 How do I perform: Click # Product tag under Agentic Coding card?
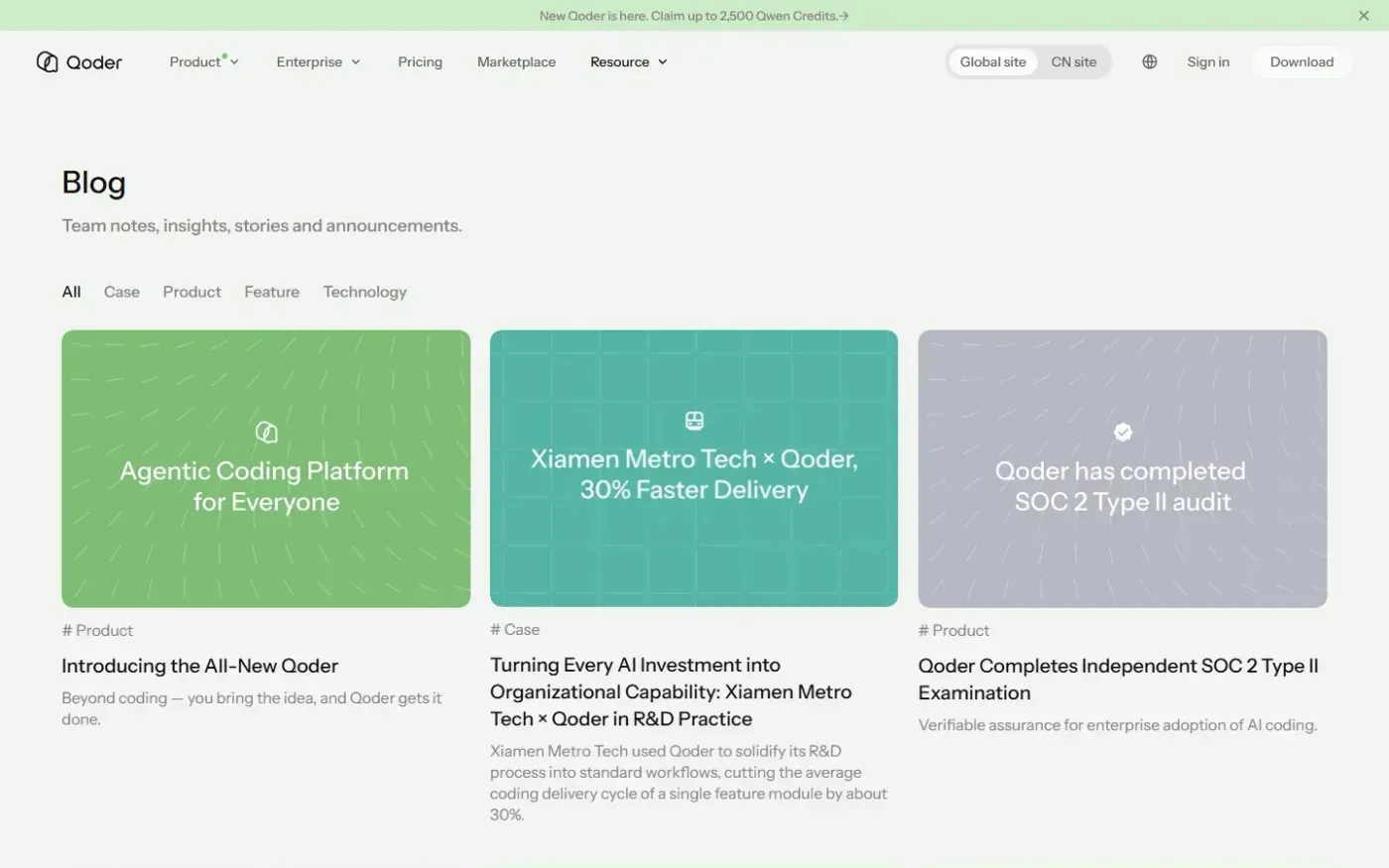point(97,630)
